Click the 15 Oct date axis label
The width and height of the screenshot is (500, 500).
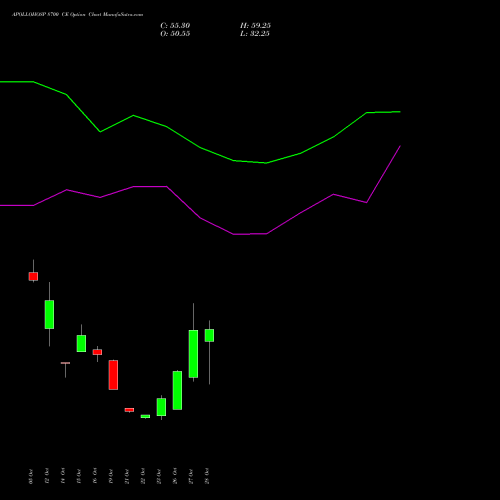point(79,476)
